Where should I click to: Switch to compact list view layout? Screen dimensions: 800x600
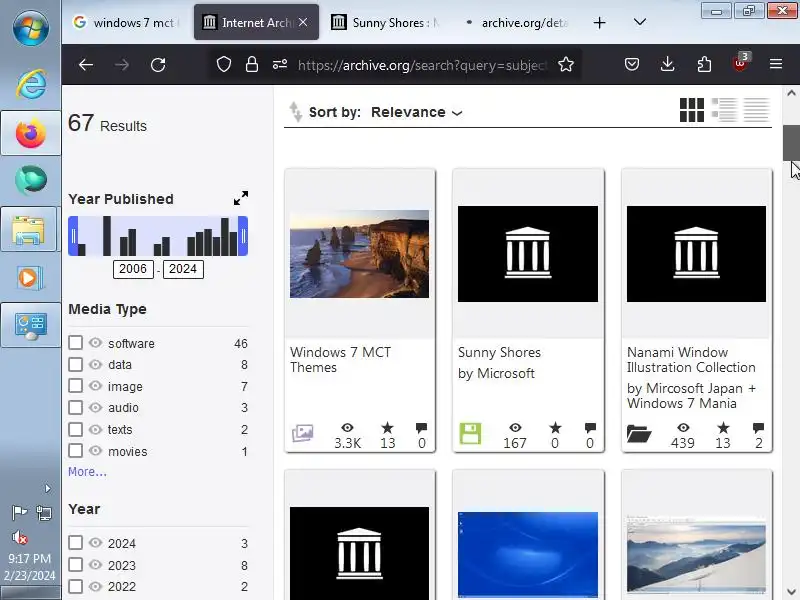coord(756,110)
